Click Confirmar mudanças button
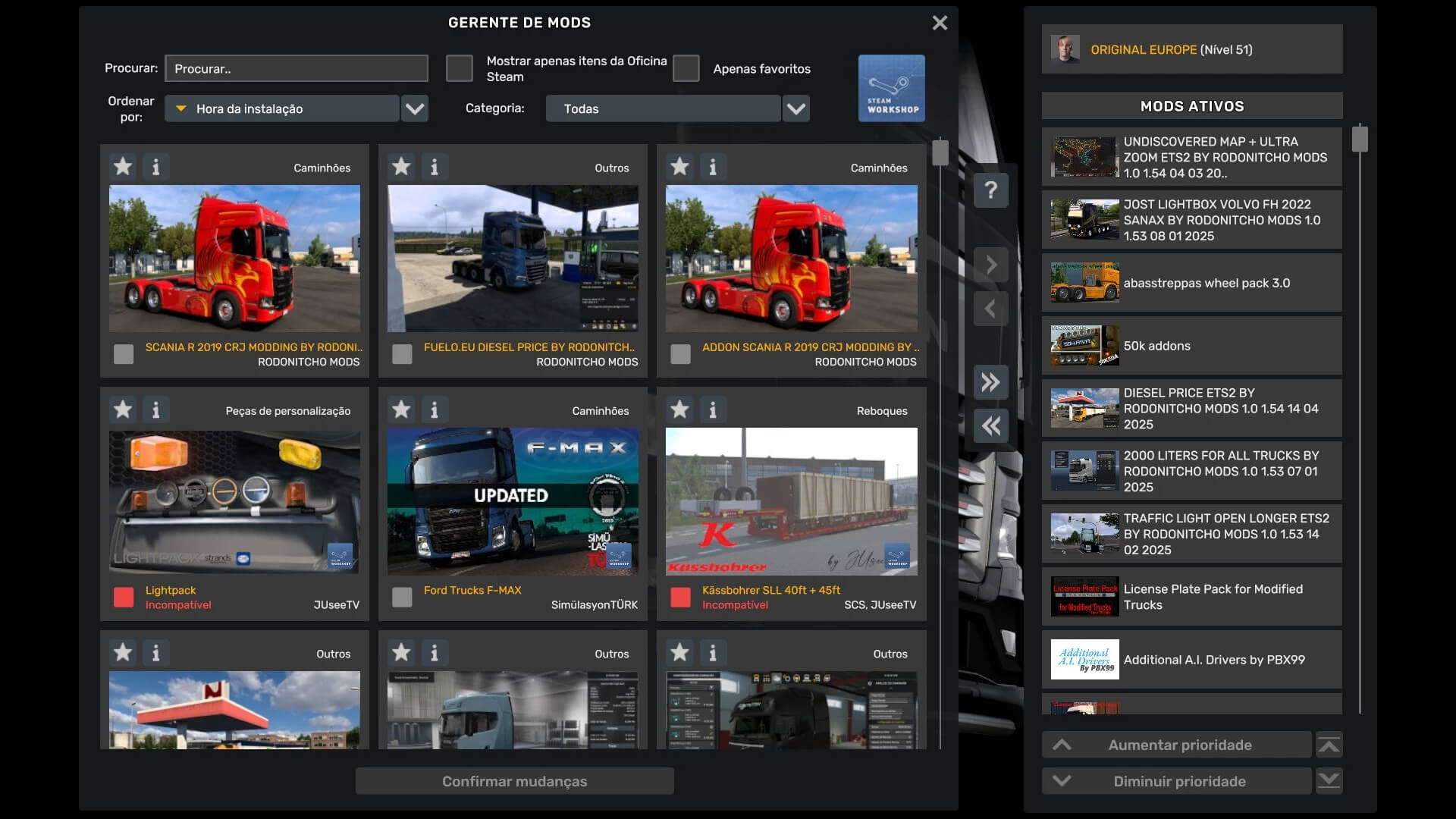This screenshot has height=819, width=1456. click(514, 781)
